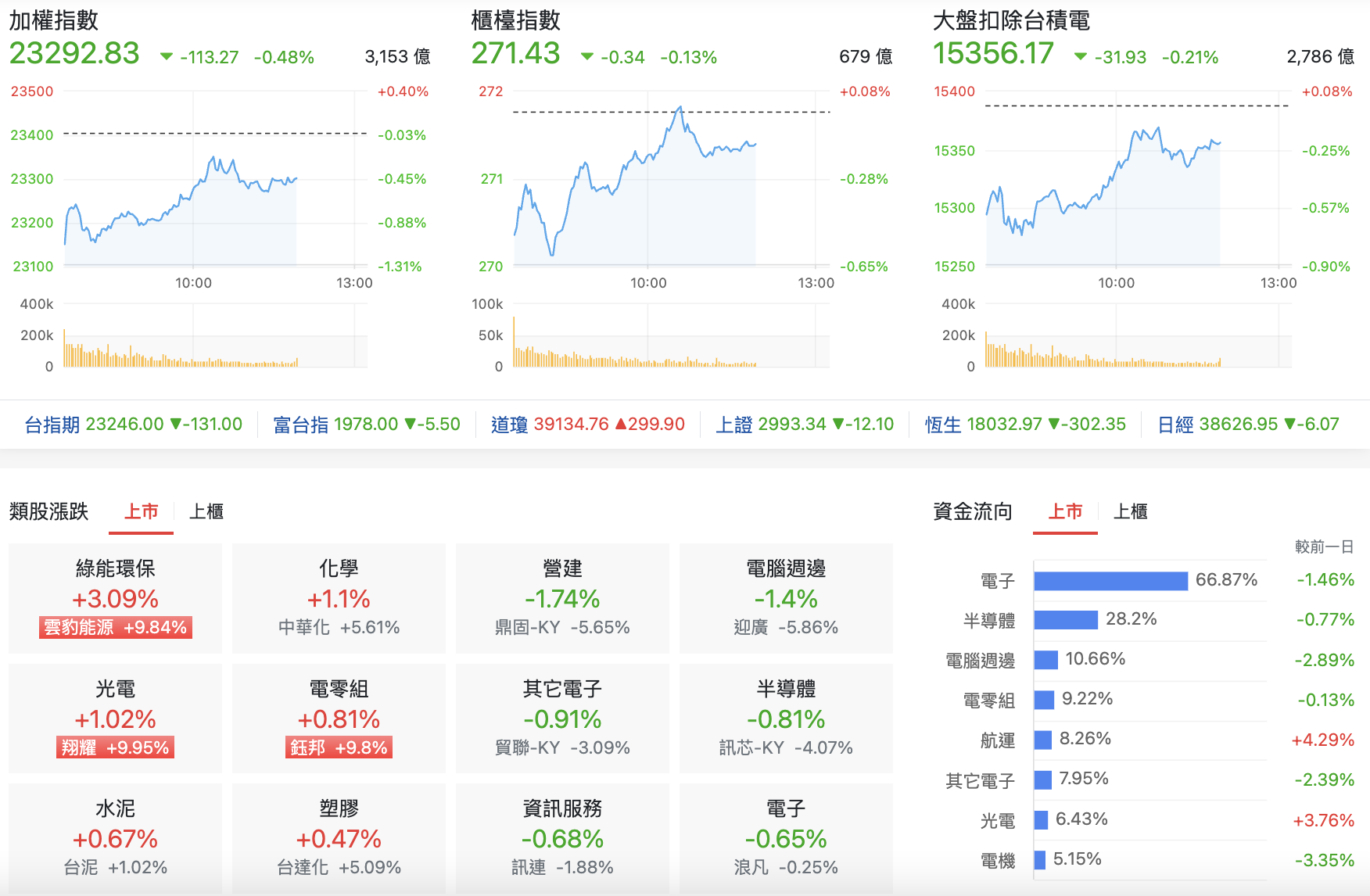
Task: Click the 23292.83 index value
Action: point(74,53)
